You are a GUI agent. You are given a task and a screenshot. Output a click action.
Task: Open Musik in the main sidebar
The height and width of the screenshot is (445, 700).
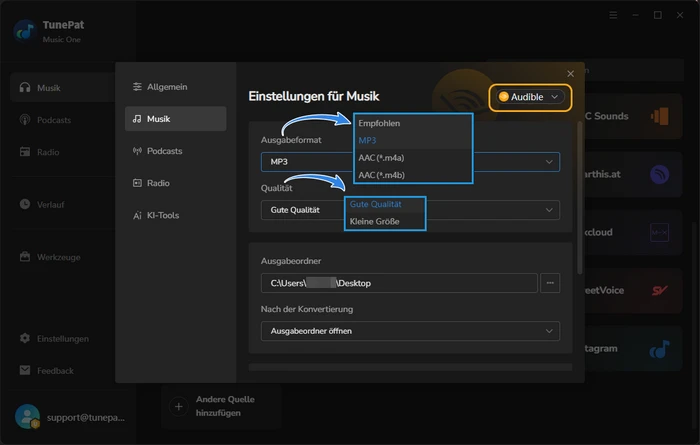[62, 87]
